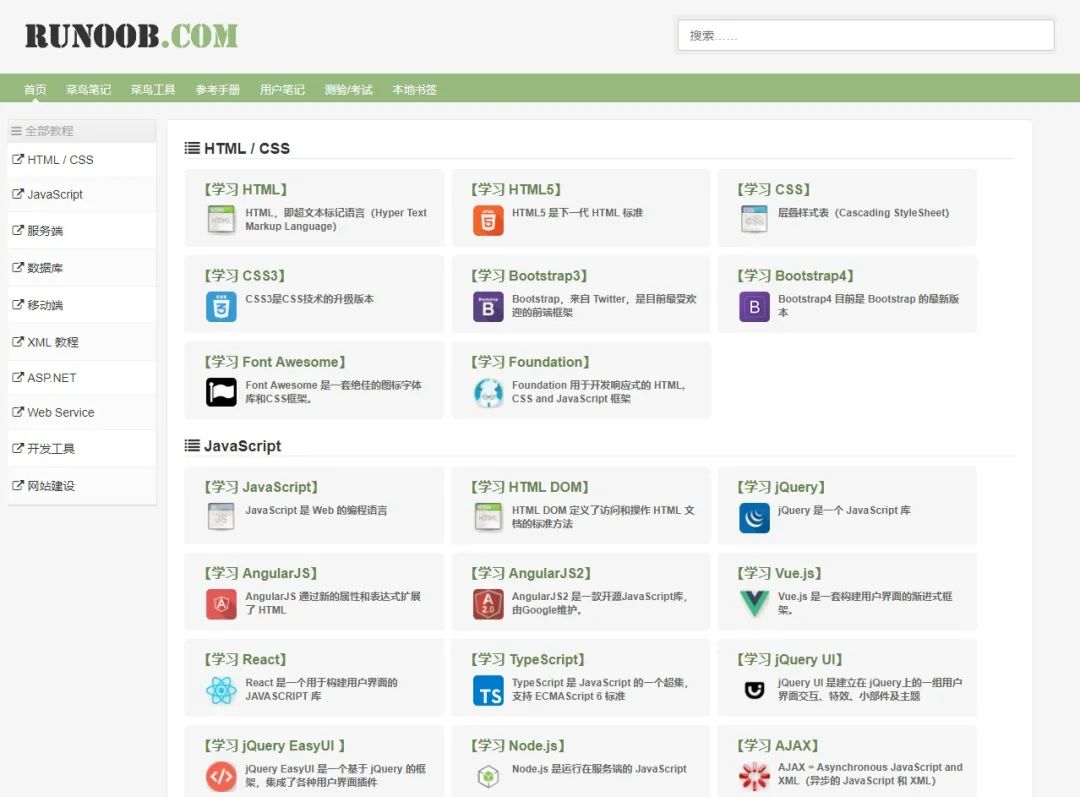Open the 菜鸟笔记 navigation item
Screen dimensions: 1080x797
[88, 90]
